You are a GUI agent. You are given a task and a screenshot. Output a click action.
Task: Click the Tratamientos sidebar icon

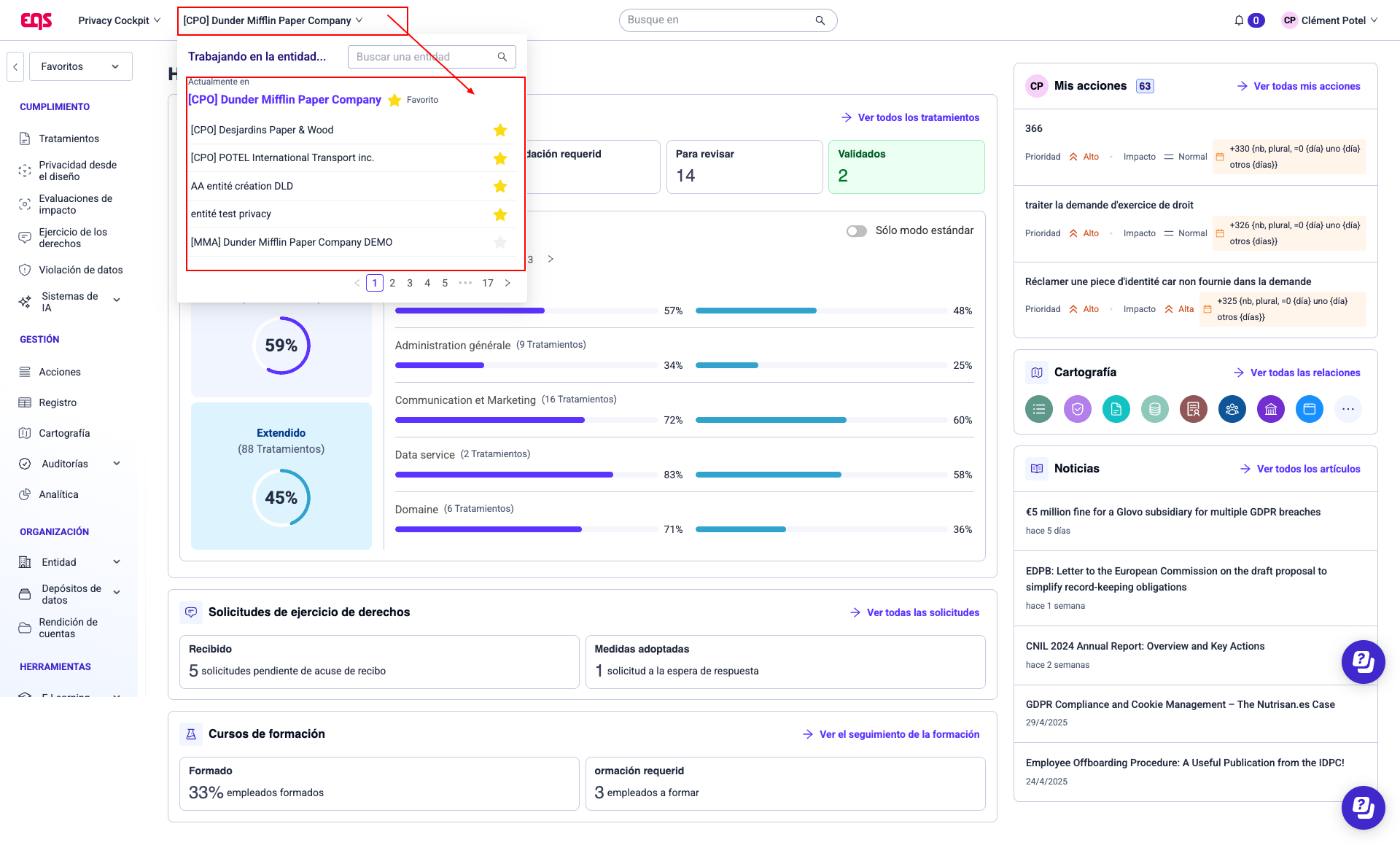click(x=25, y=139)
